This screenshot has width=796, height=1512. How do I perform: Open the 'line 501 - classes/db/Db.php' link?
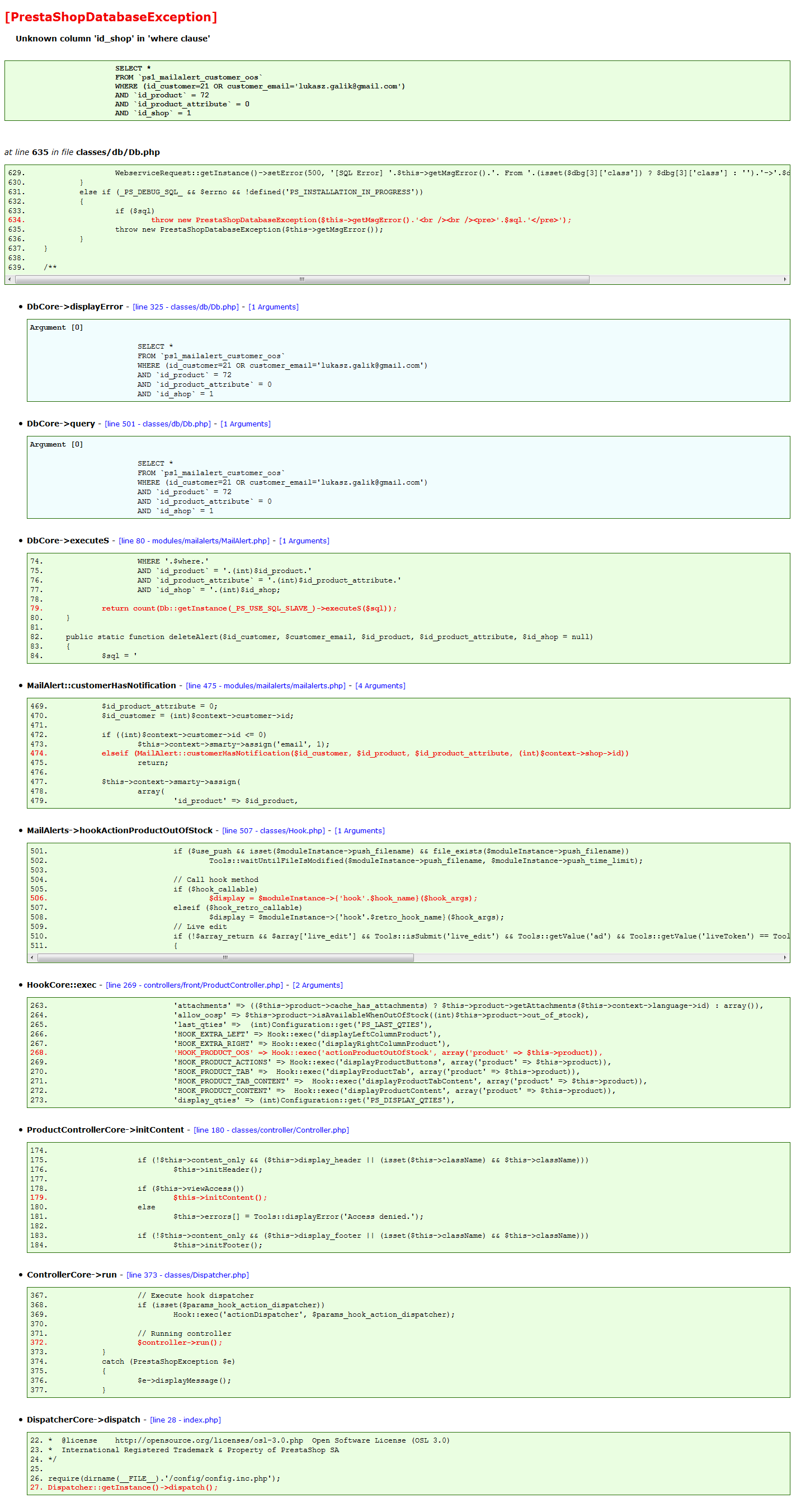tap(158, 424)
